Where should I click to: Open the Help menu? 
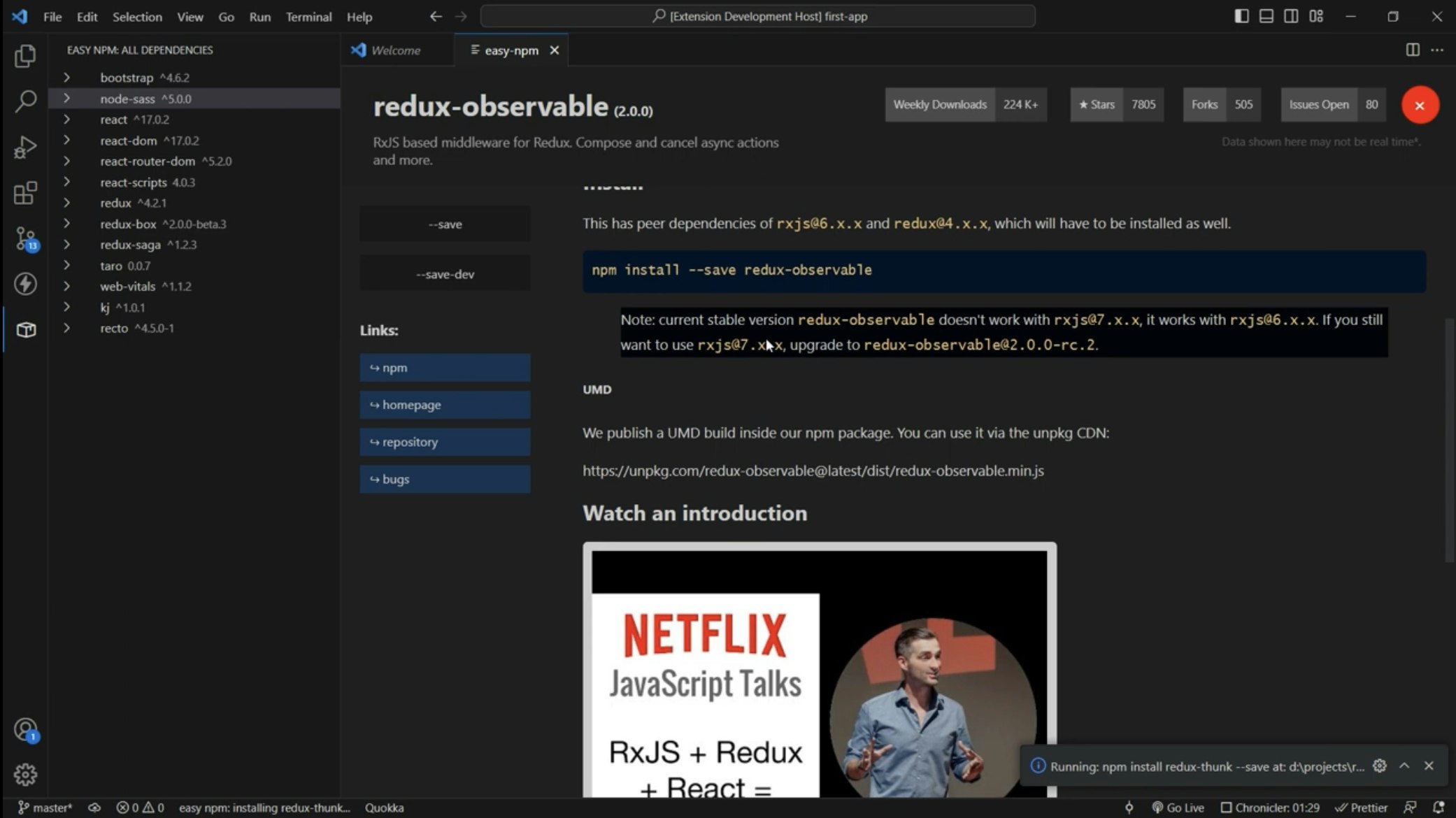[359, 16]
